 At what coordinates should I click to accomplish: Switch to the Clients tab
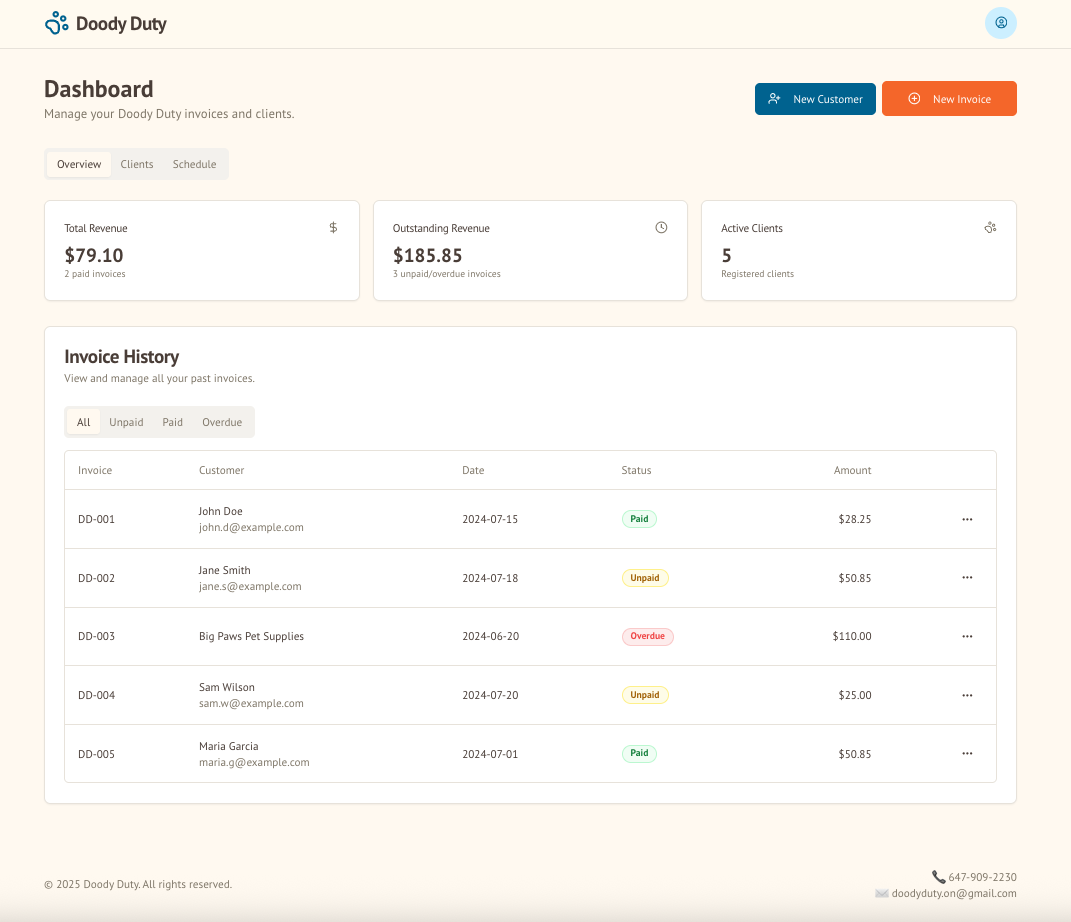136,164
